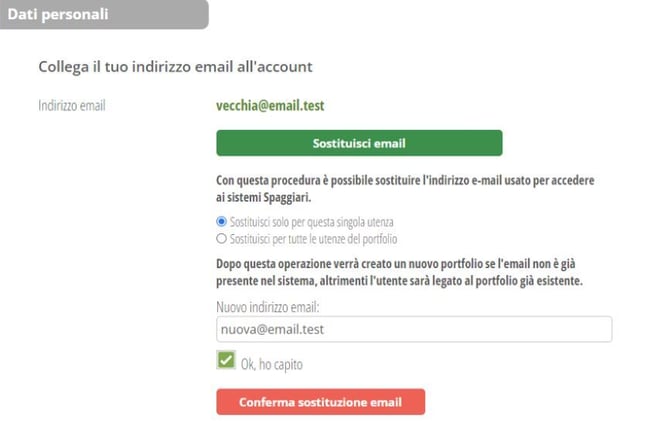650x425 pixels.
Task: Select the 'solo per questa singola utenza' radio
Action: 221,221
